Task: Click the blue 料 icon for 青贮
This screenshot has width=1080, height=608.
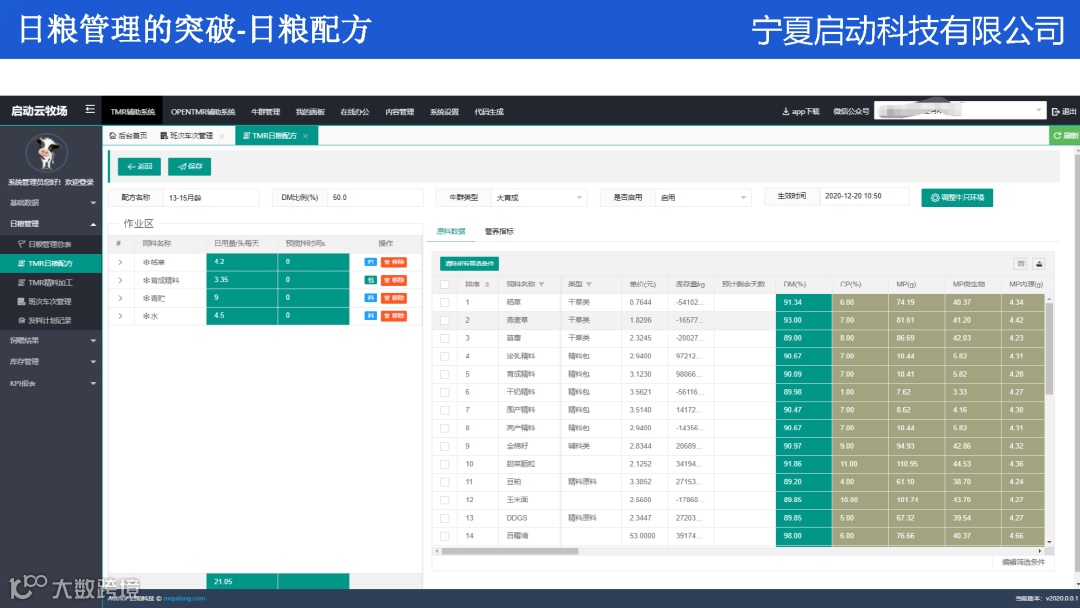Action: tap(371, 298)
